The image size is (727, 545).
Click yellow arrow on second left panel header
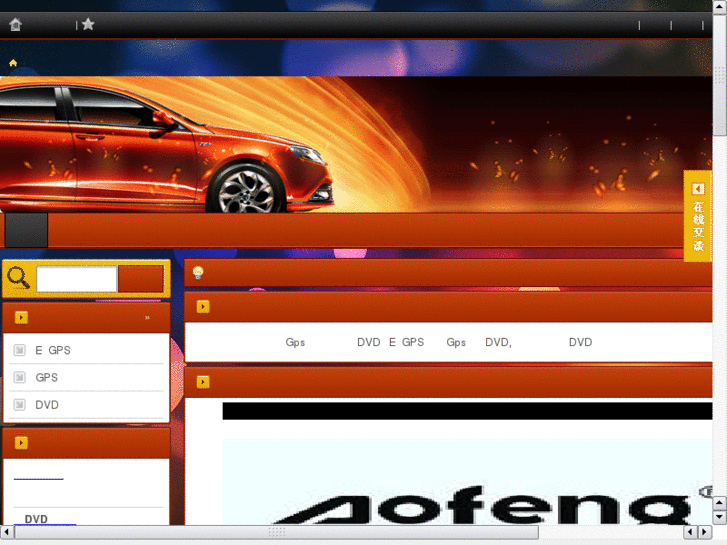(x=21, y=443)
